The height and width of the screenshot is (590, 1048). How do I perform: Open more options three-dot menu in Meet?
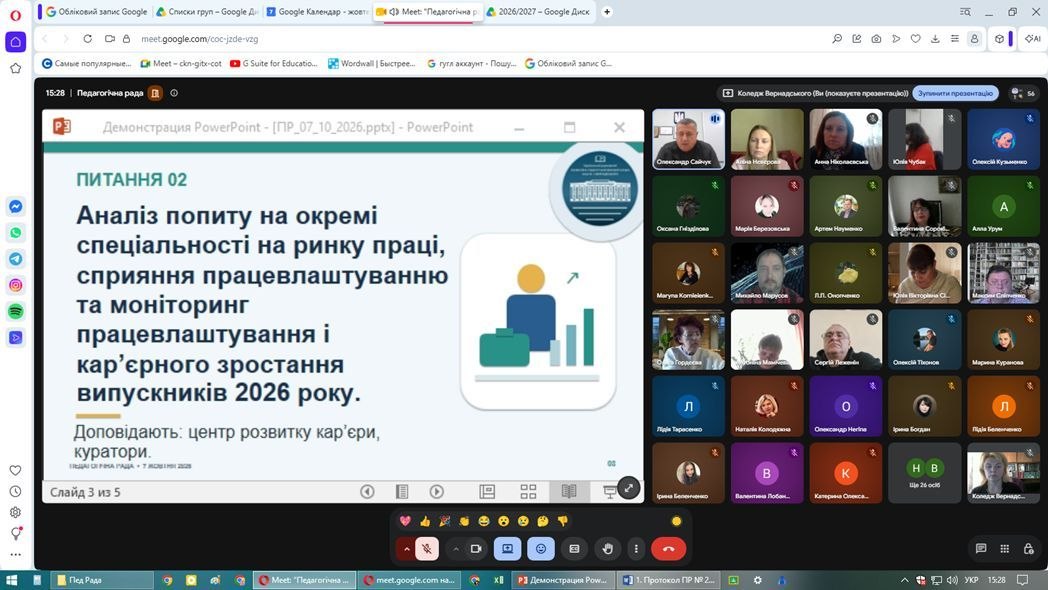coord(636,549)
